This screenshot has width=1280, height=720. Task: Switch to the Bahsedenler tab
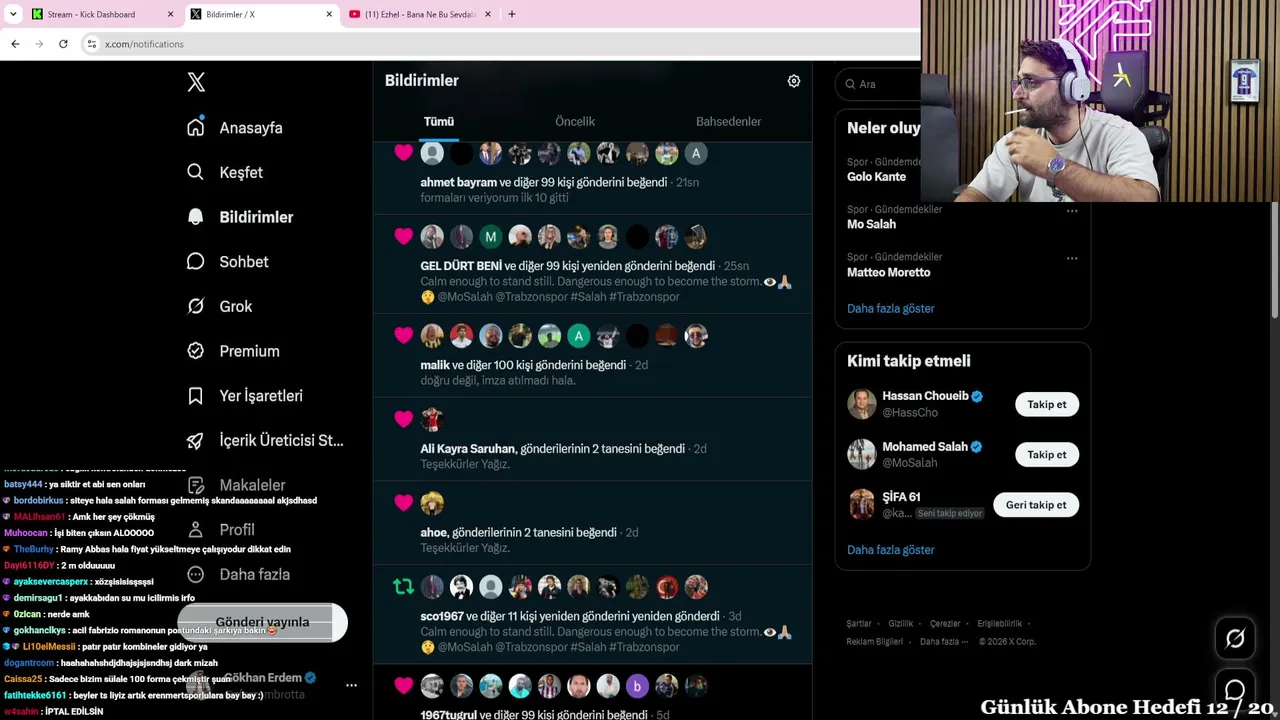coord(728,121)
